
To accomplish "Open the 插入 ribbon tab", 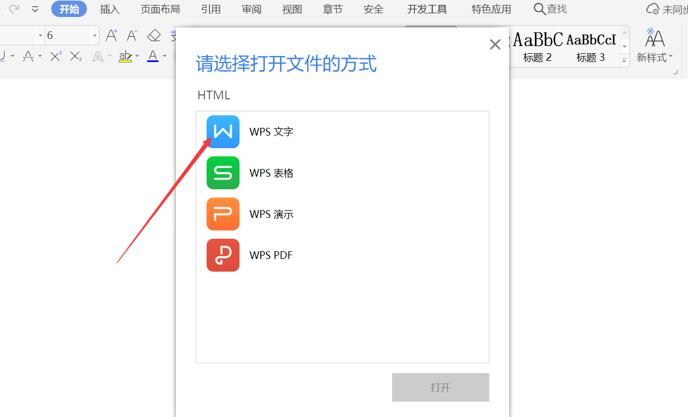I will point(109,9).
